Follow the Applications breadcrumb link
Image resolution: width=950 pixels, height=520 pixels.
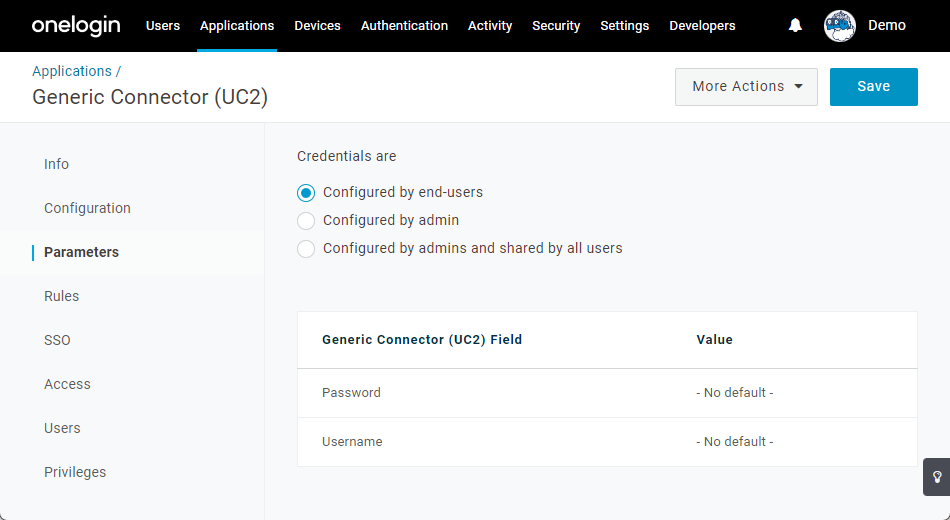(x=71, y=71)
